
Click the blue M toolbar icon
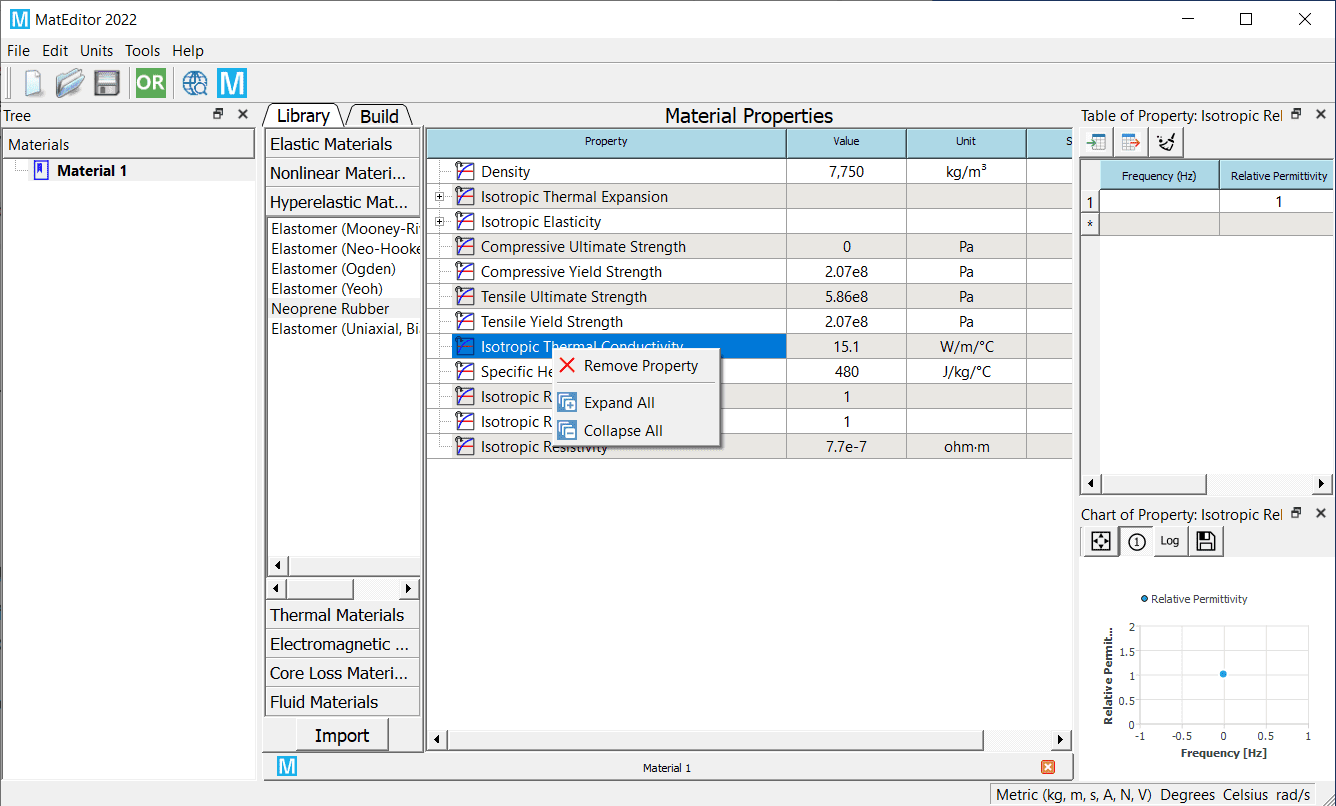232,83
